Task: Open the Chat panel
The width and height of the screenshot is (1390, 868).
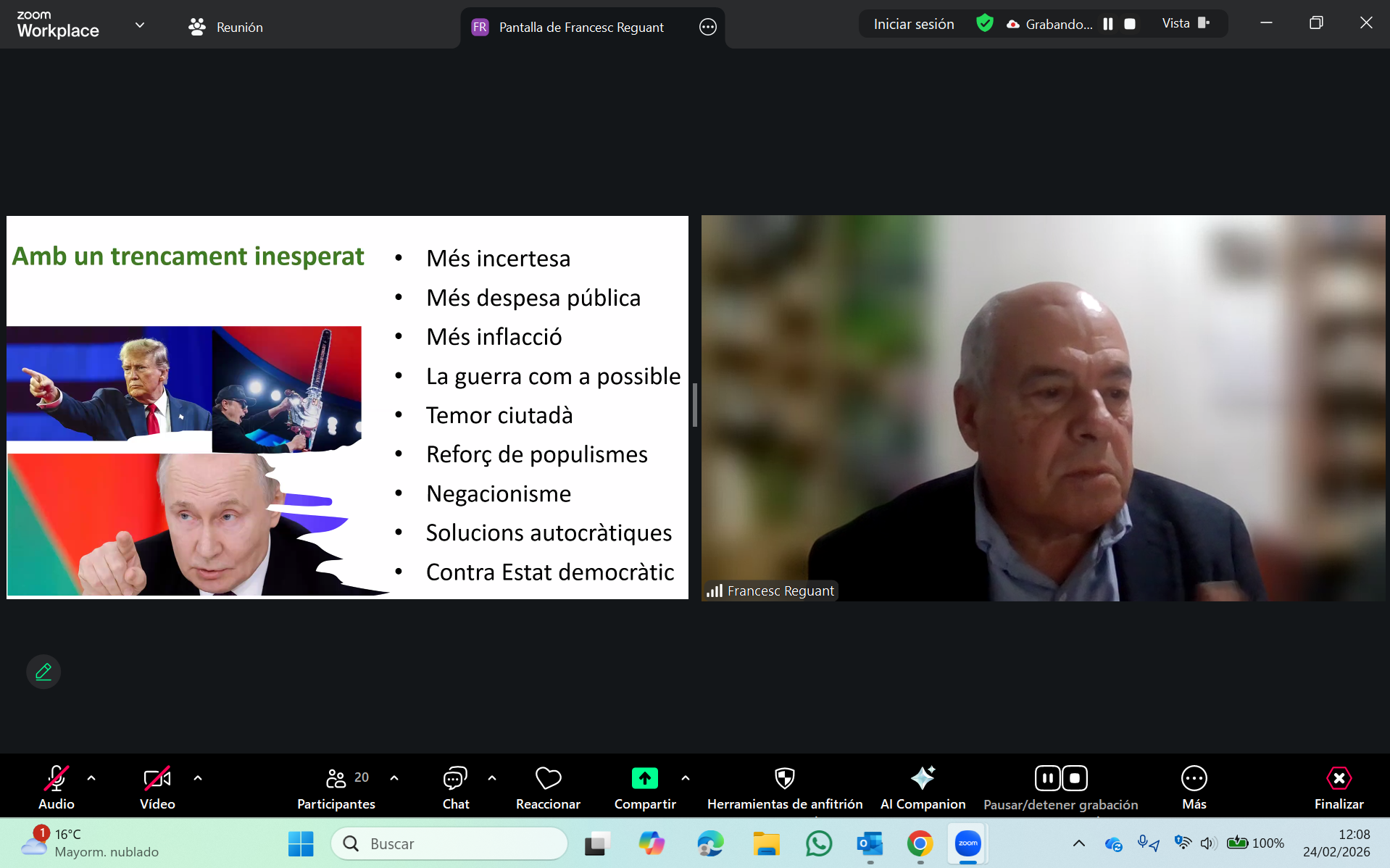Action: pyautogui.click(x=455, y=787)
